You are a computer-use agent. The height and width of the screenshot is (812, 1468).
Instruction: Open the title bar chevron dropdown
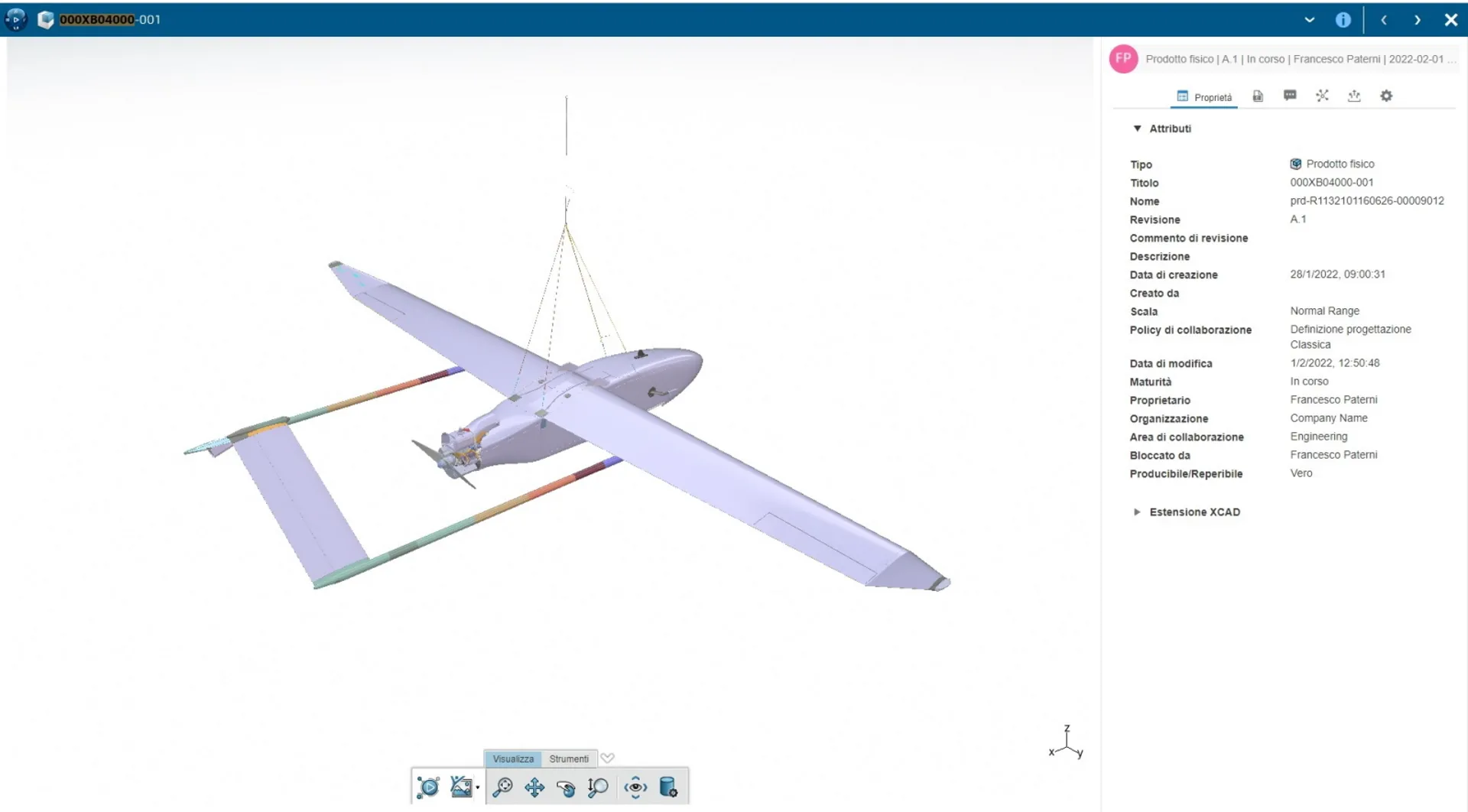coord(1309,20)
